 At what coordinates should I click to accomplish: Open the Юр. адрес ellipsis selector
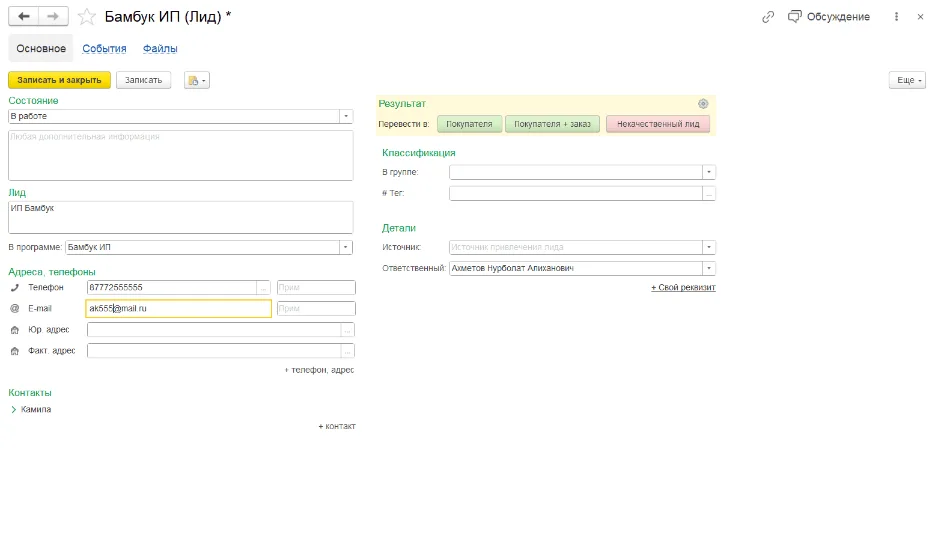[x=348, y=330]
